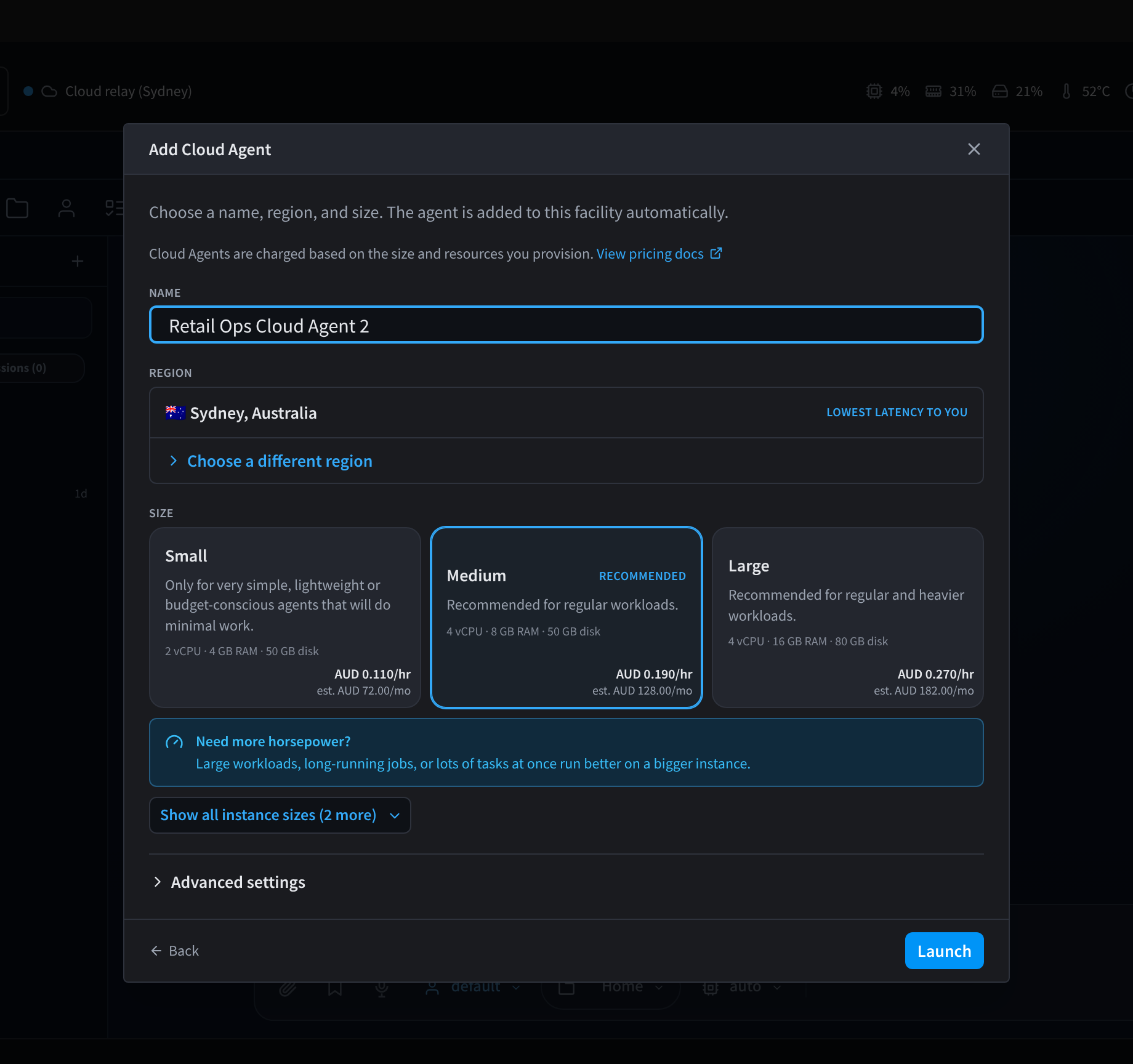
Task: Click the CPU usage icon showing 4%
Action: point(874,91)
